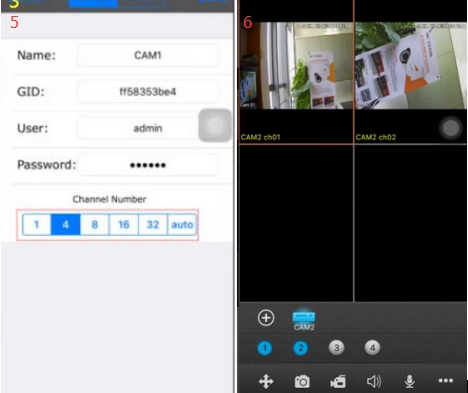Switch to channel page 4

(x=372, y=348)
